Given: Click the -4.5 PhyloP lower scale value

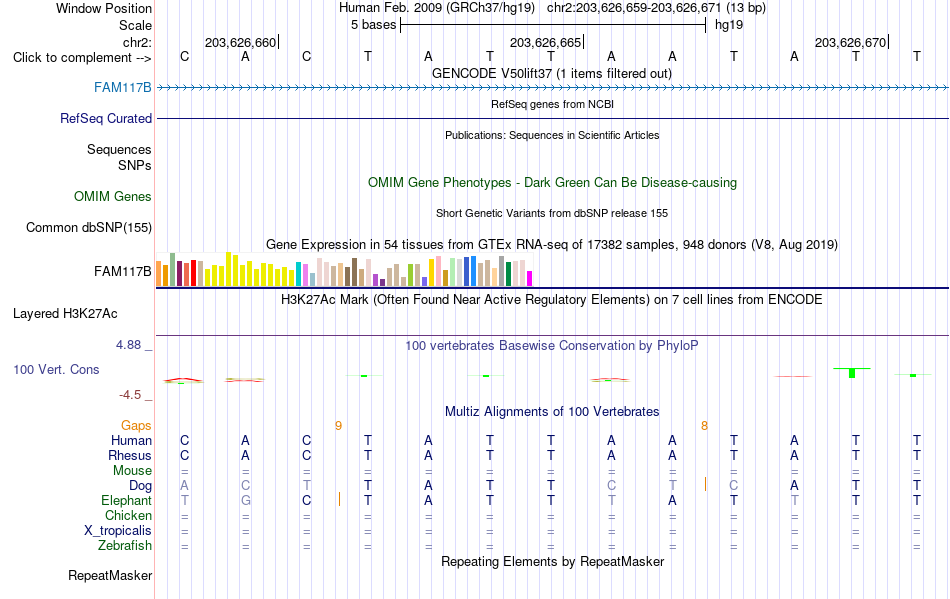Looking at the screenshot, I should 130,395.
